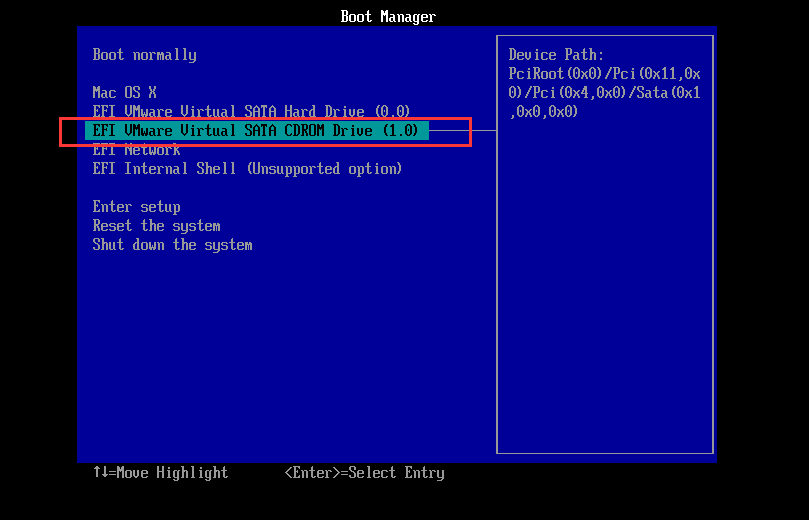Open Enter setup option

click(136, 207)
